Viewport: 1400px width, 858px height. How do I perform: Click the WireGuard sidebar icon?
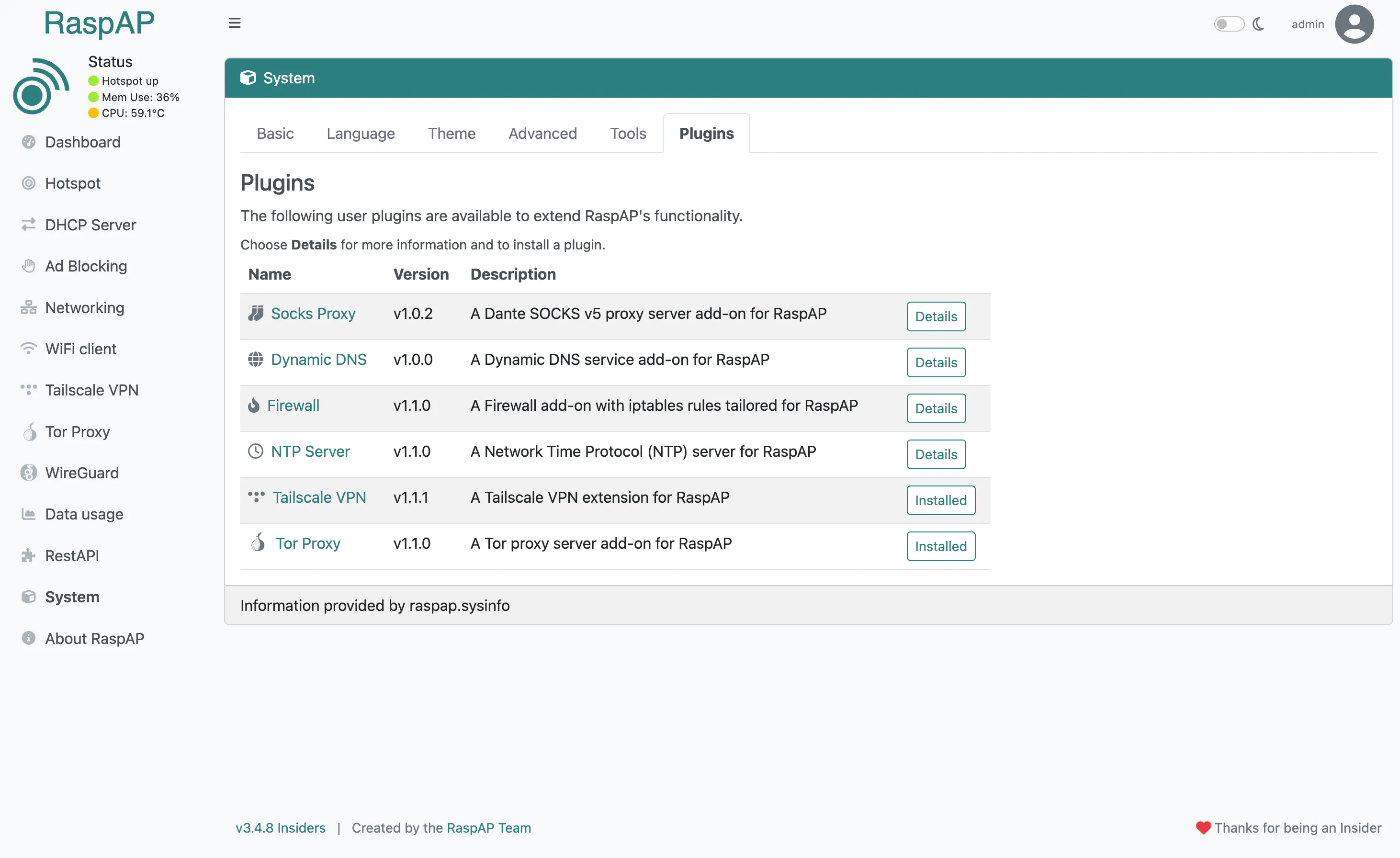28,472
